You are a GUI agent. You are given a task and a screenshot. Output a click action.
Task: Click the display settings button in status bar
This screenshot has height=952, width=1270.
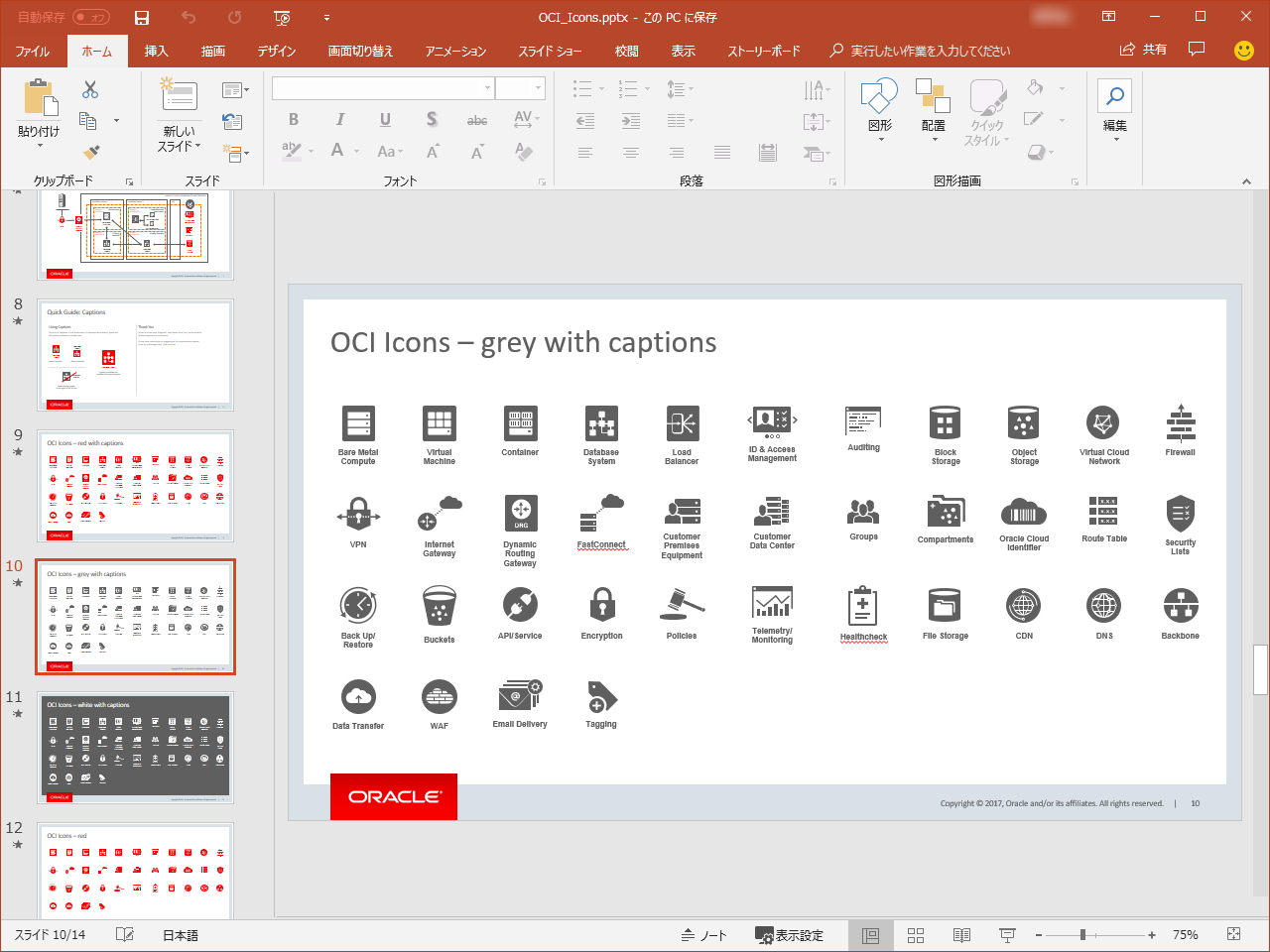pos(789,935)
